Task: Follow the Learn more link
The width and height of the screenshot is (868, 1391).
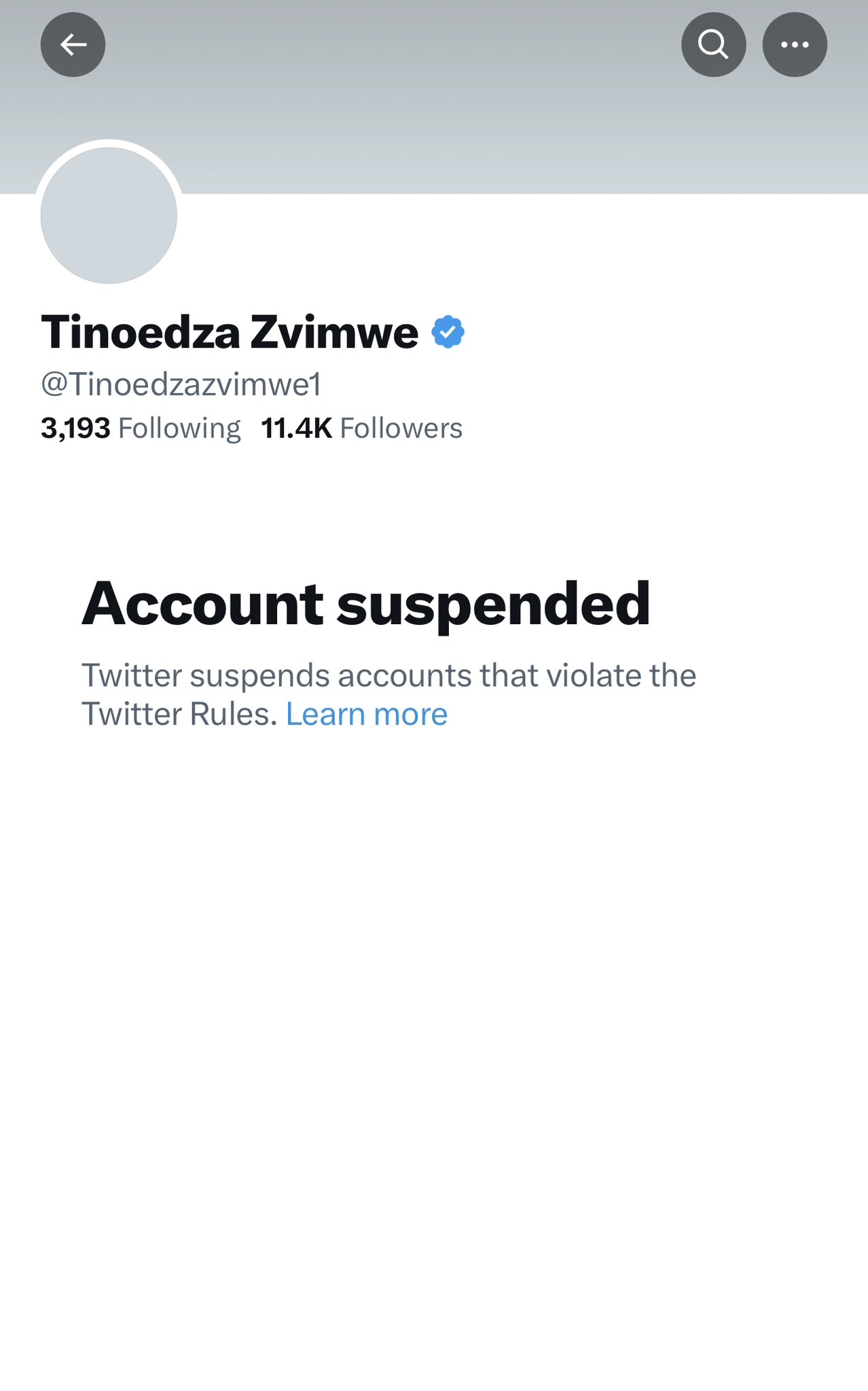Action: (x=367, y=714)
